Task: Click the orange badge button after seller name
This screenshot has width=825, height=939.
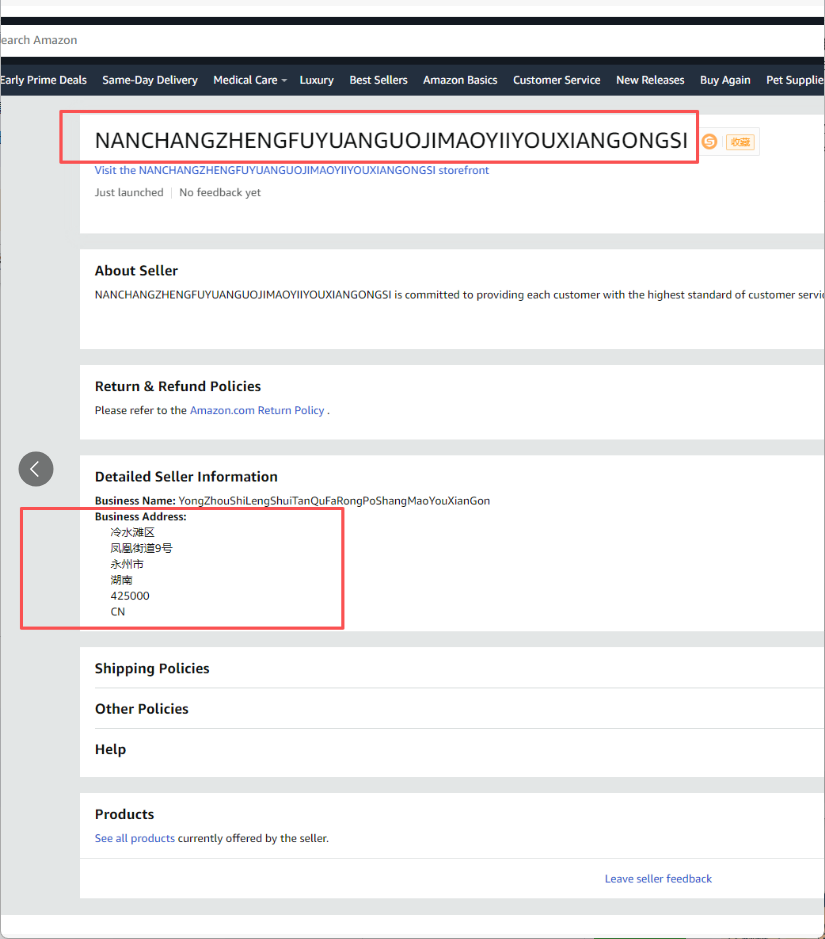Action: coord(741,142)
